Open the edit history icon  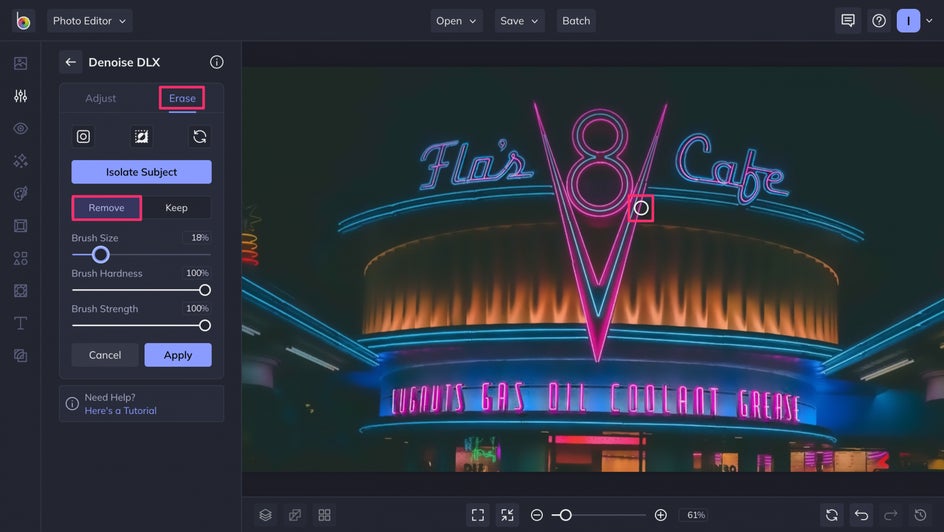(921, 515)
